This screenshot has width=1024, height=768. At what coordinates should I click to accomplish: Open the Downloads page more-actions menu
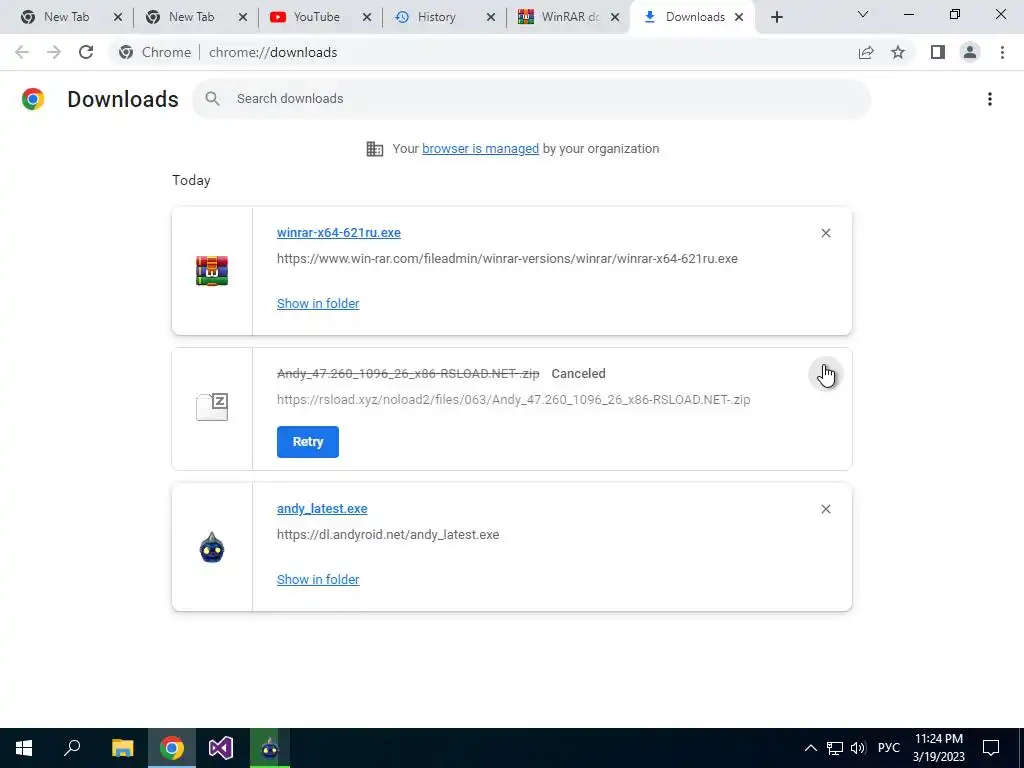pyautogui.click(x=990, y=99)
